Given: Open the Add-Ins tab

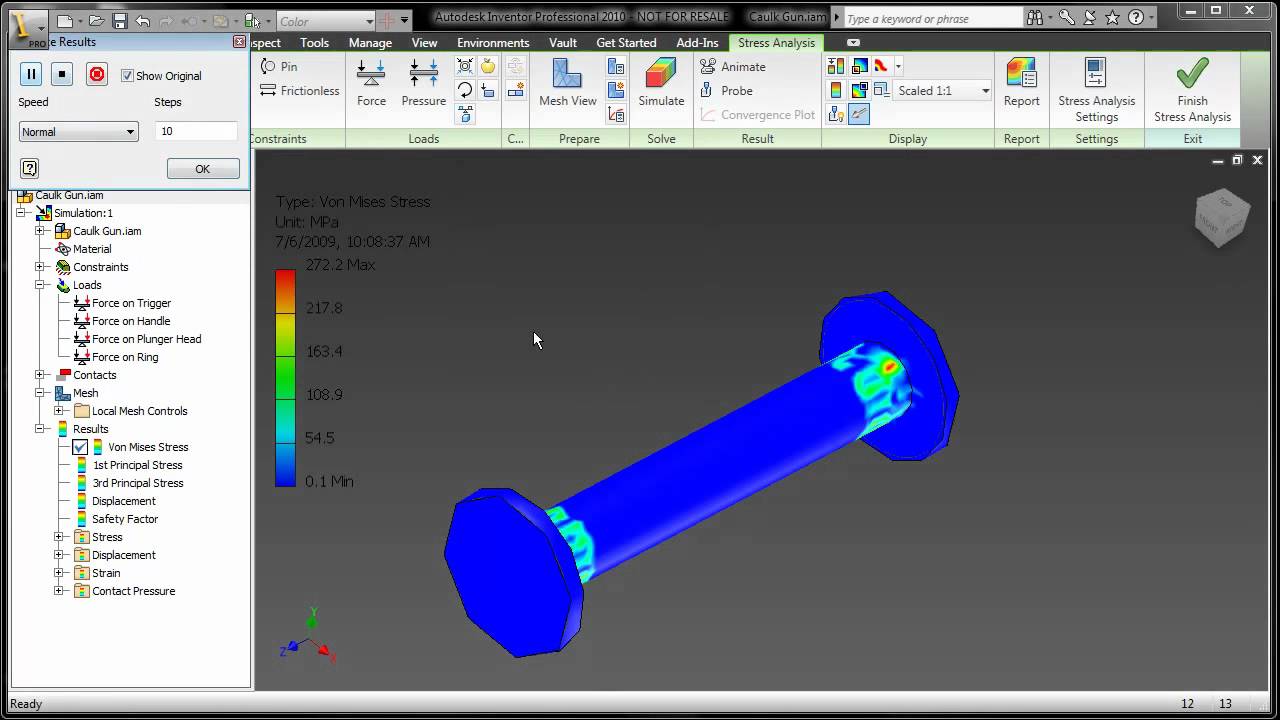Looking at the screenshot, I should pos(697,43).
